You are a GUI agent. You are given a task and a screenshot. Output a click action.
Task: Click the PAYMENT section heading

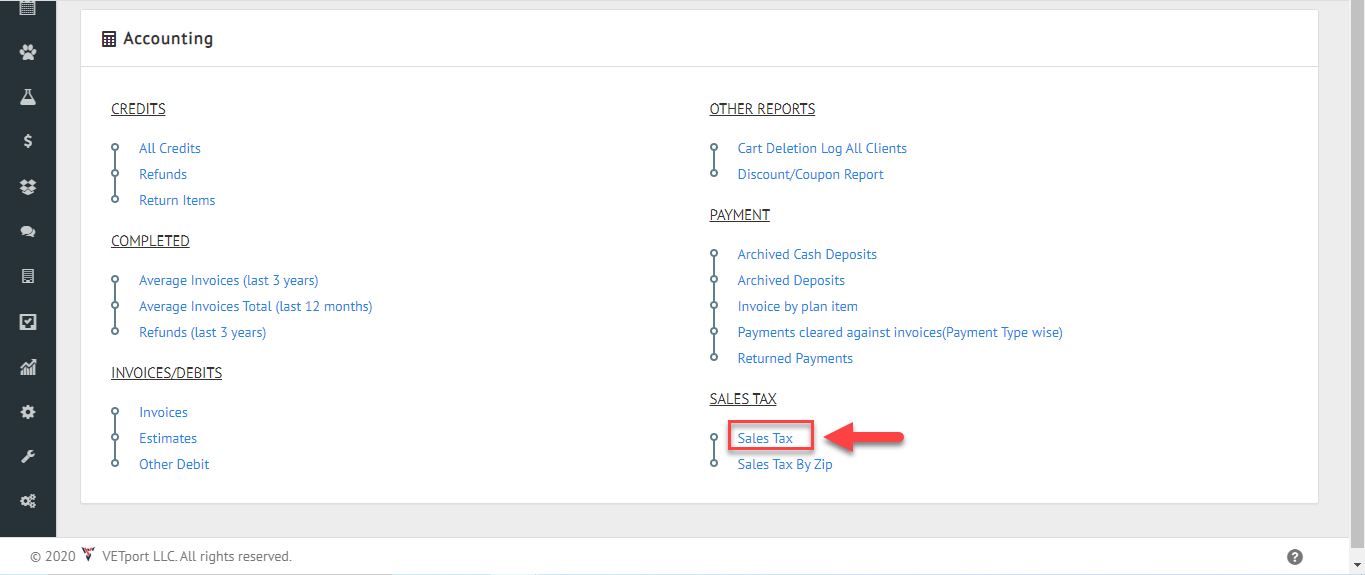pyautogui.click(x=740, y=215)
